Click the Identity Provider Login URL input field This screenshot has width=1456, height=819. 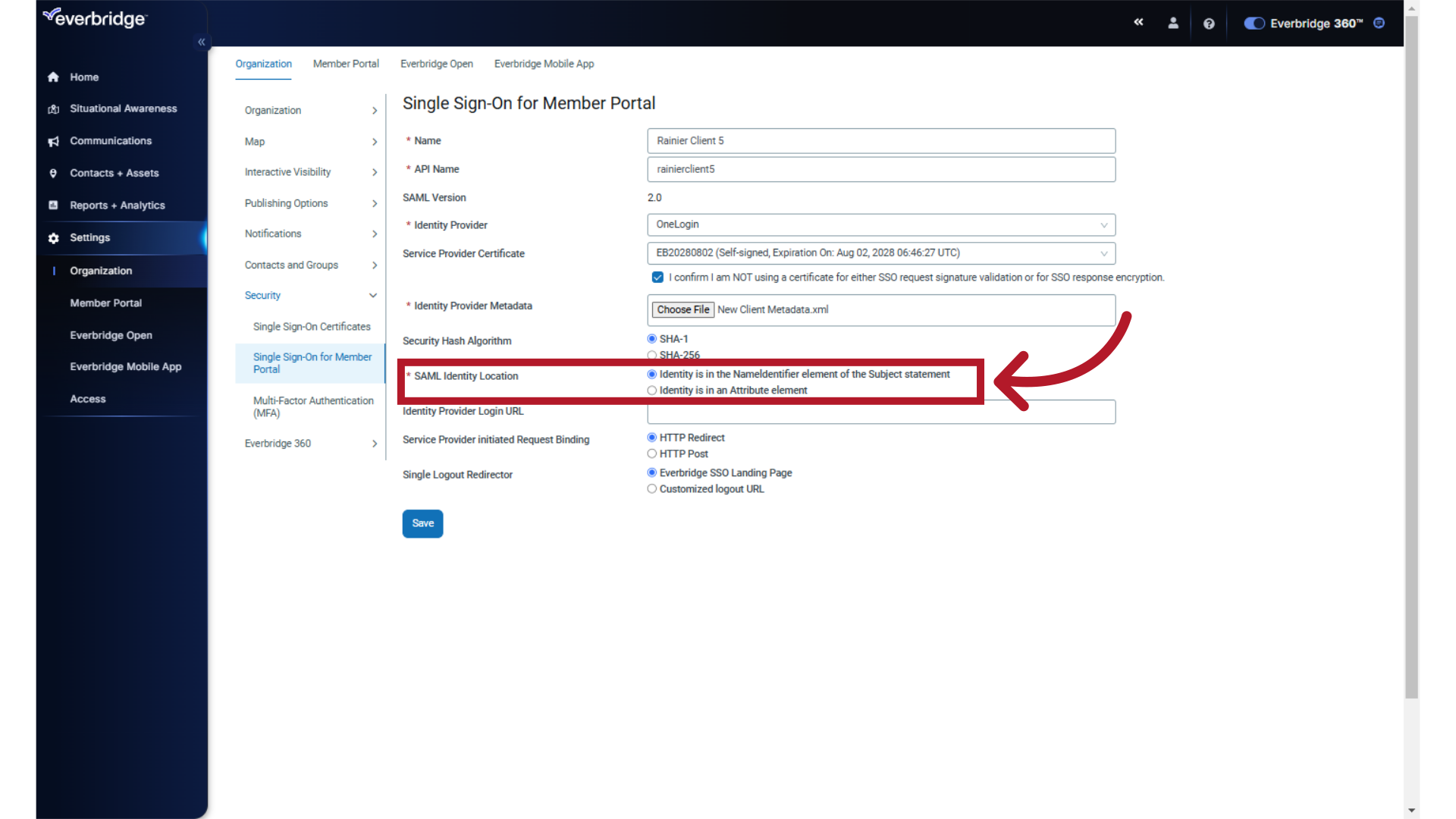click(881, 412)
